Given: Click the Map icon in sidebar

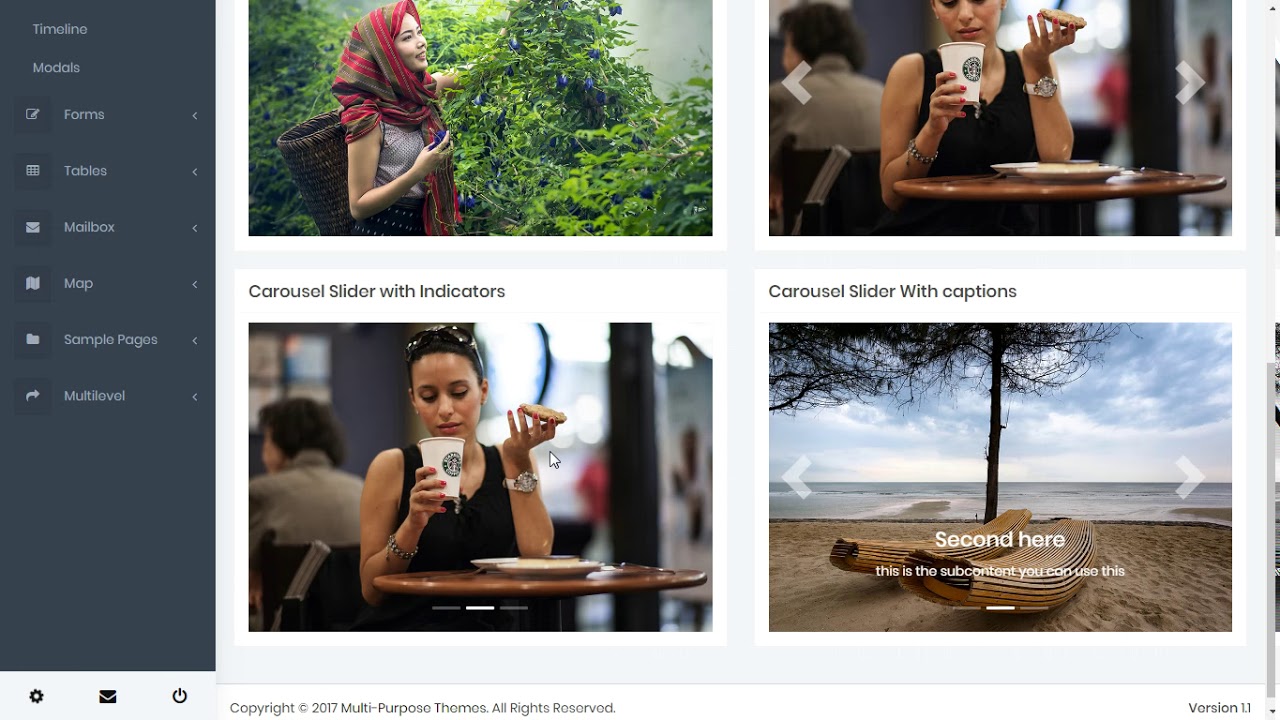Looking at the screenshot, I should [32, 283].
